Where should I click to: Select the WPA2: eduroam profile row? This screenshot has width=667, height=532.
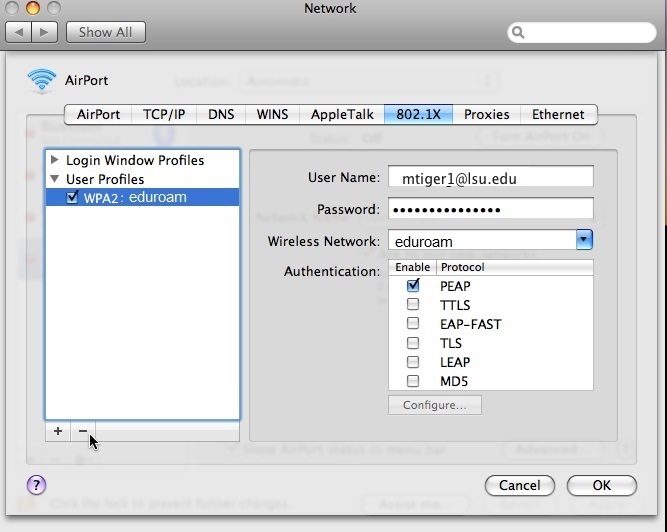click(x=143, y=197)
